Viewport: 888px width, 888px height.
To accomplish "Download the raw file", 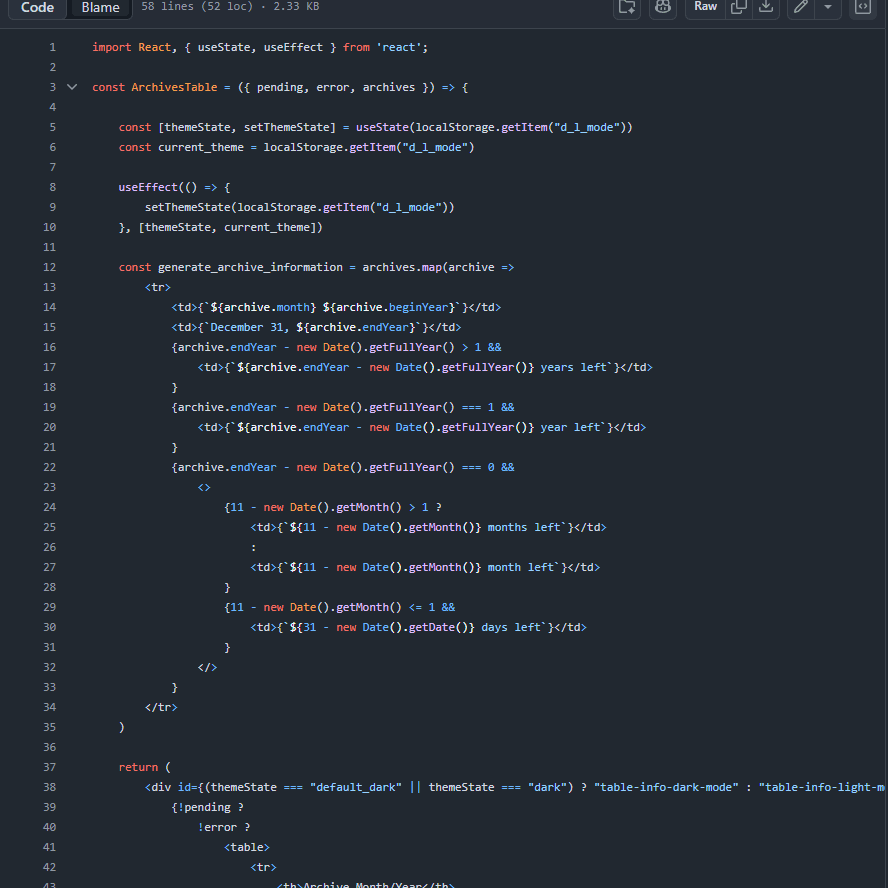I will click(766, 7).
